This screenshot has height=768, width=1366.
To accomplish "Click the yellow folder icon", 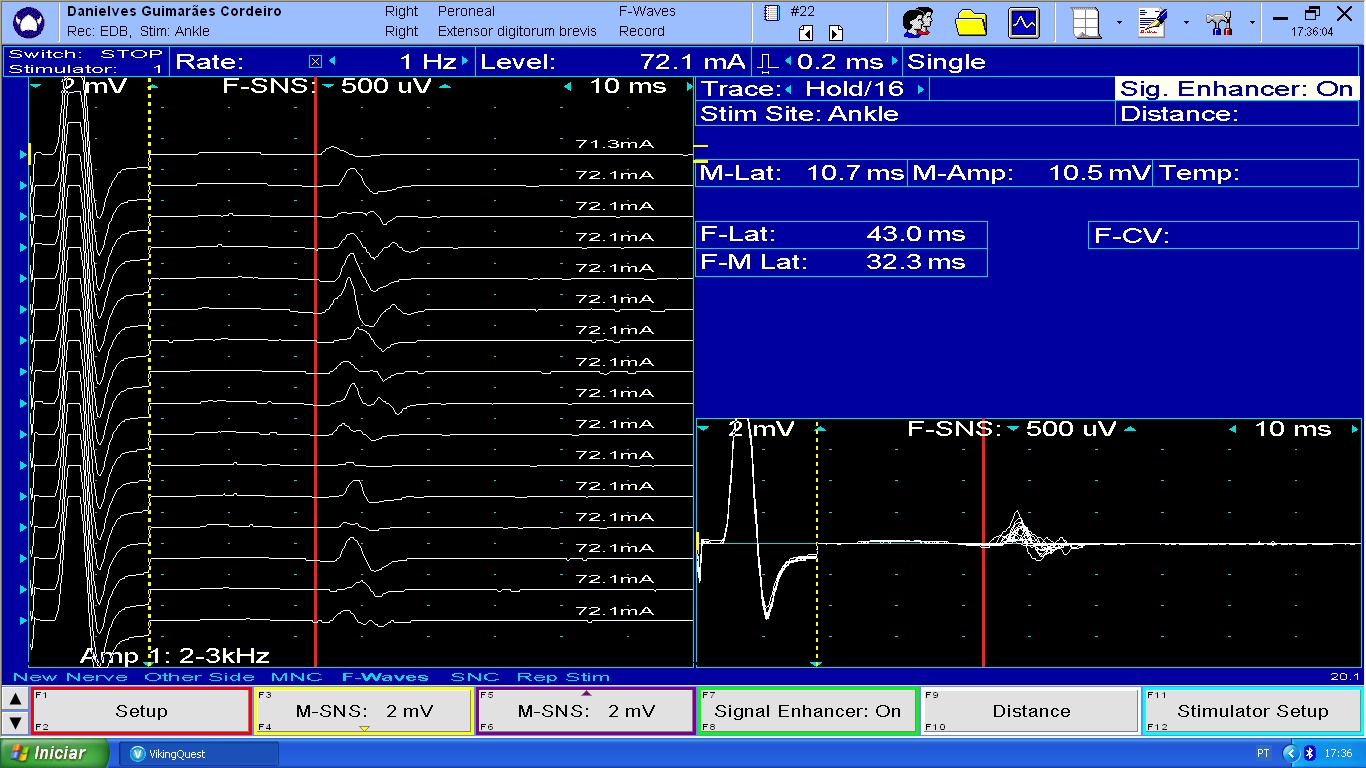I will coord(971,22).
